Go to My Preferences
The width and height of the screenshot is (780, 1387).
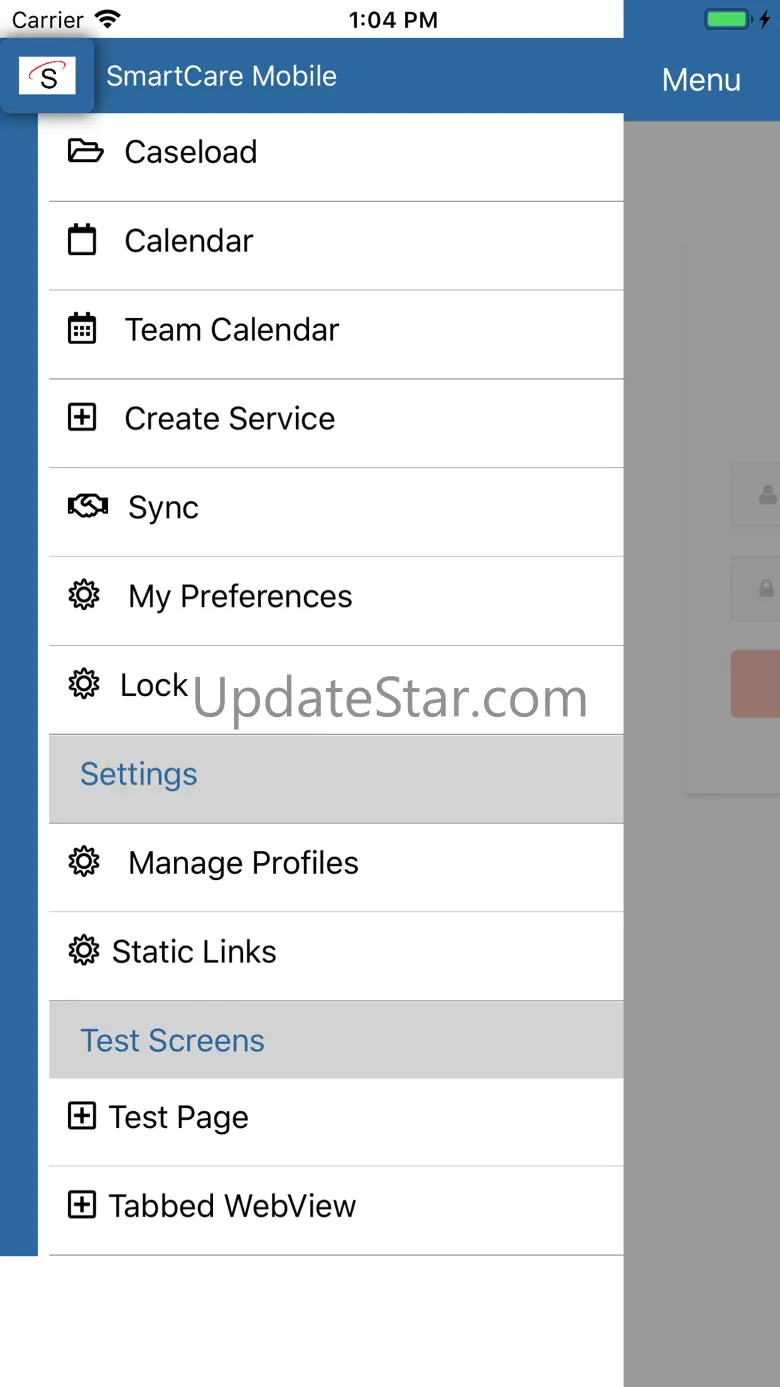point(240,597)
